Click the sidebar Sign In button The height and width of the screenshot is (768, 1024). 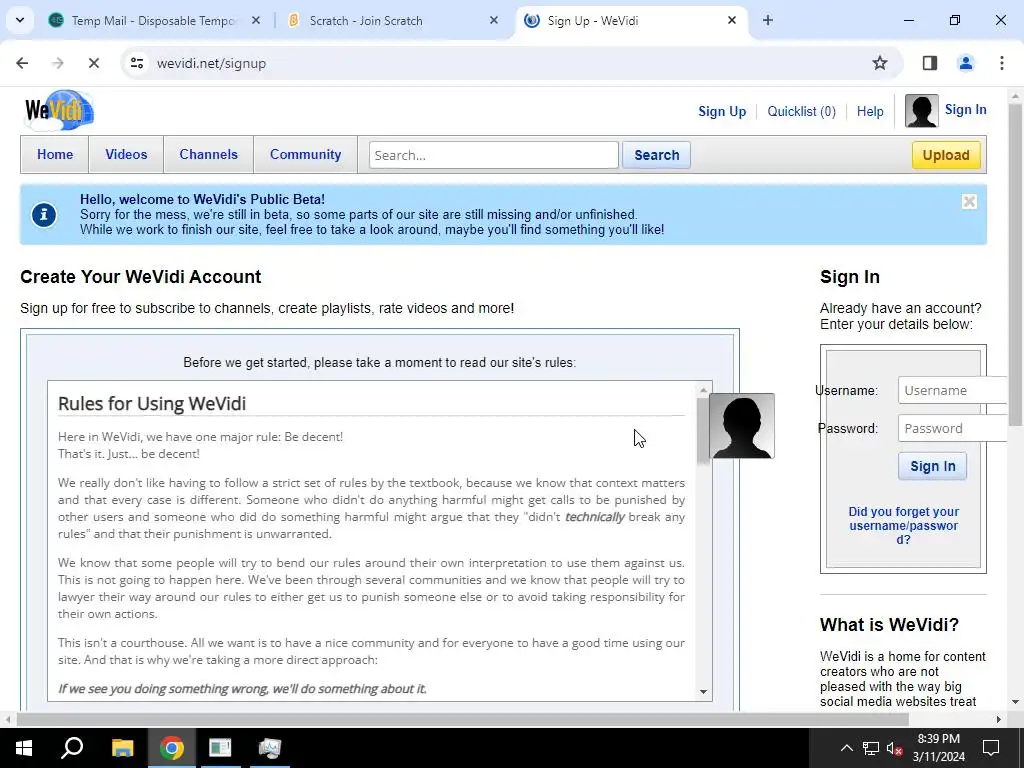(x=932, y=466)
